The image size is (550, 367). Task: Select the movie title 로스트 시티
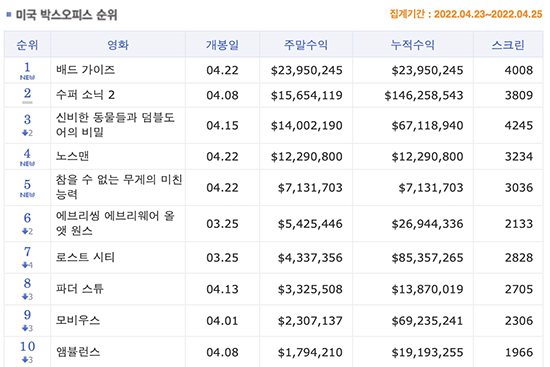click(86, 257)
